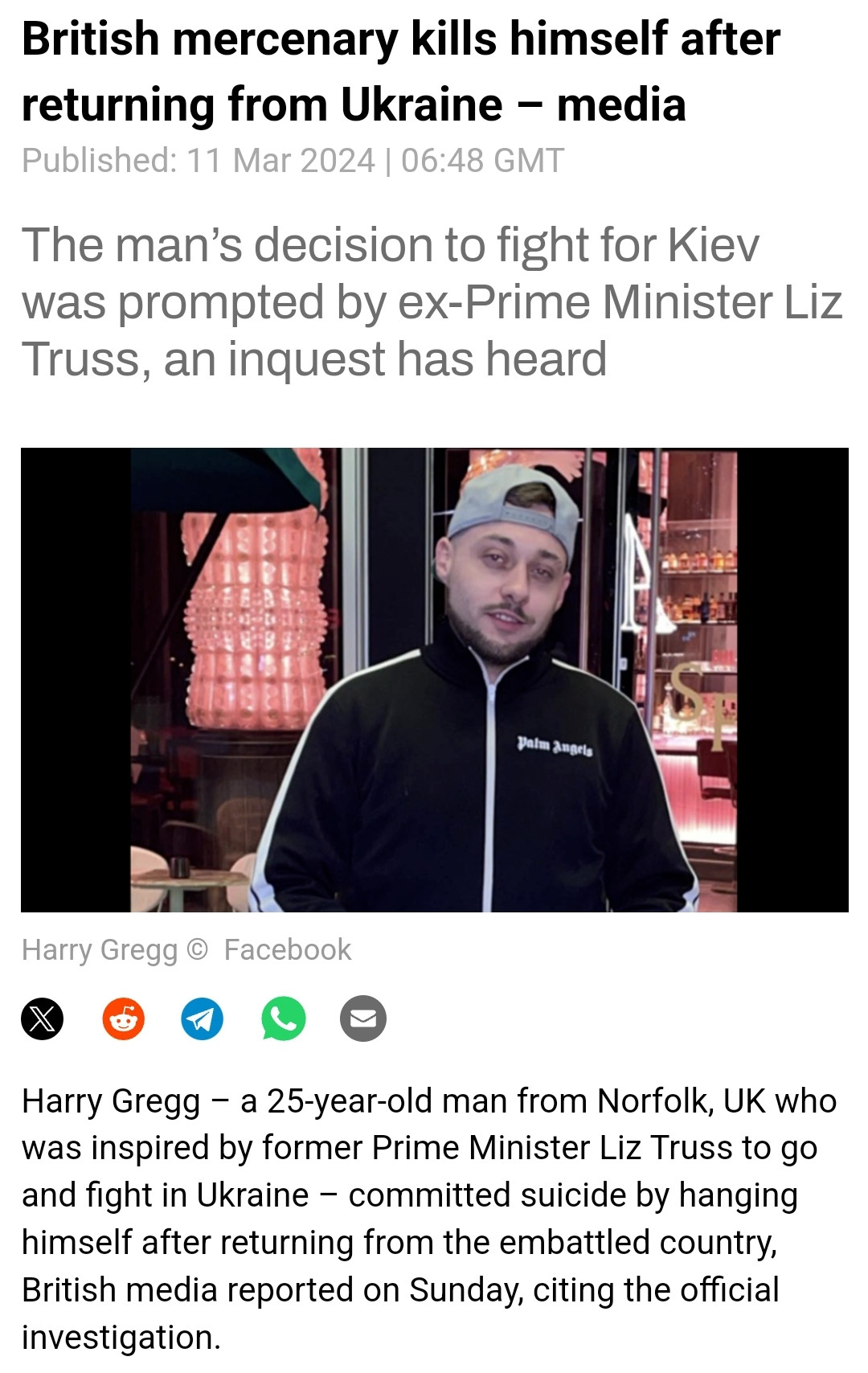Click the Harry Gregg caption name
This screenshot has width=868, height=1373.
(x=100, y=950)
